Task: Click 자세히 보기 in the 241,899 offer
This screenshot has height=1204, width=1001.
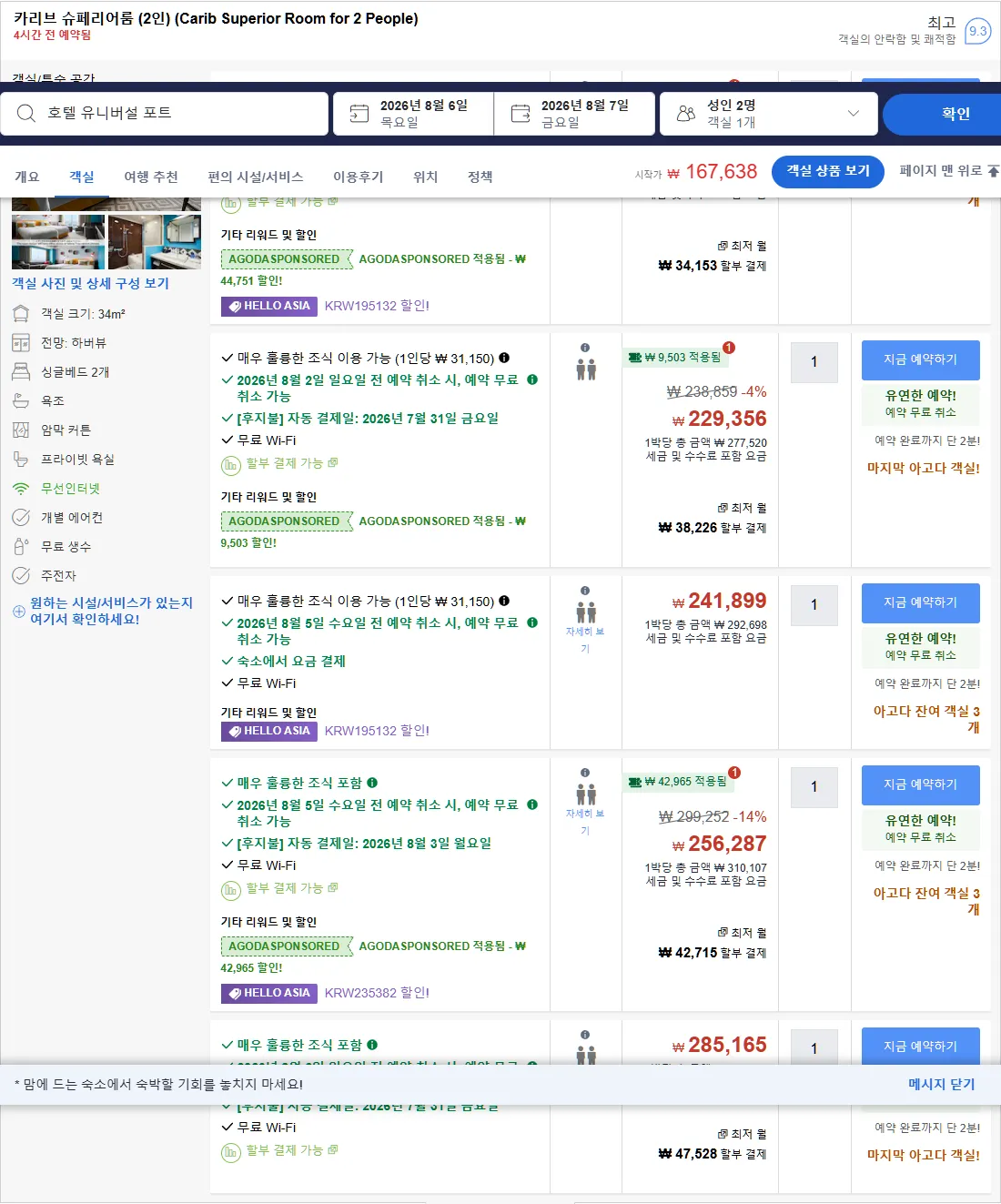Action: [x=585, y=640]
